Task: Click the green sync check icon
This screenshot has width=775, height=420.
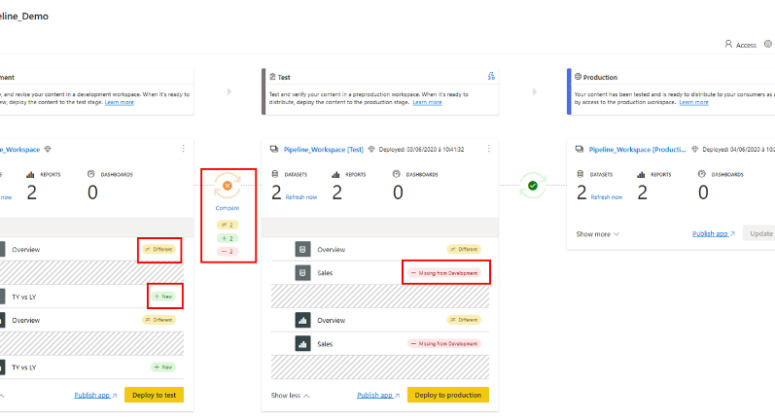Action: 533,185
